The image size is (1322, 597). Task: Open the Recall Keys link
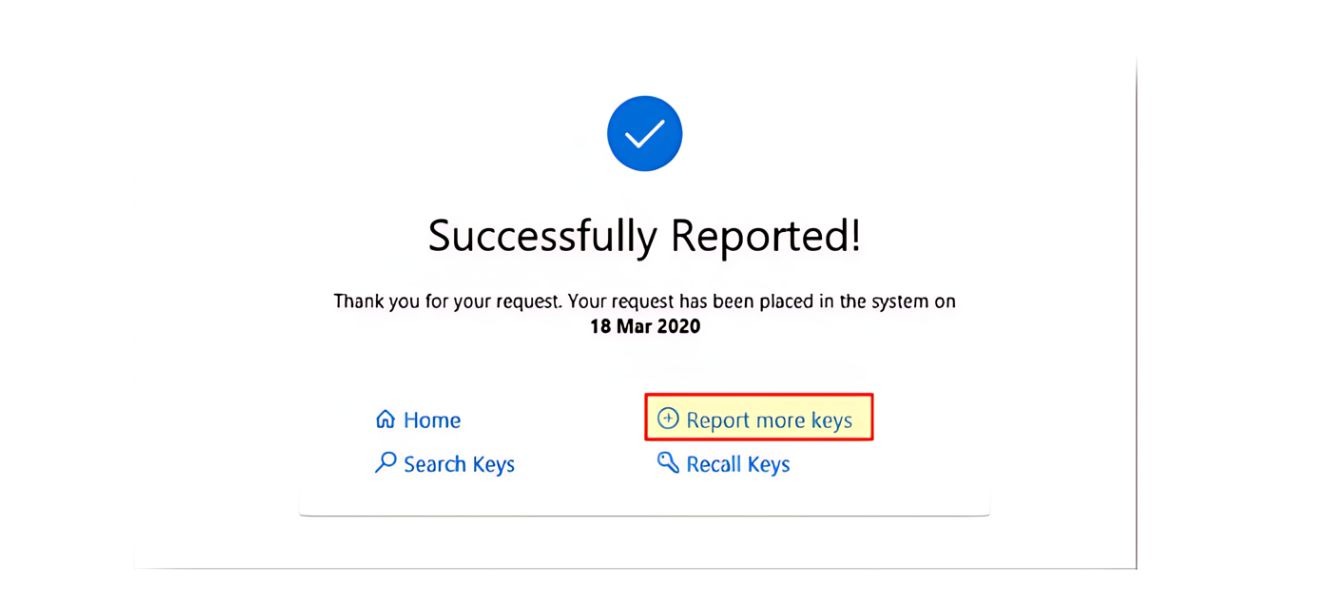737,464
